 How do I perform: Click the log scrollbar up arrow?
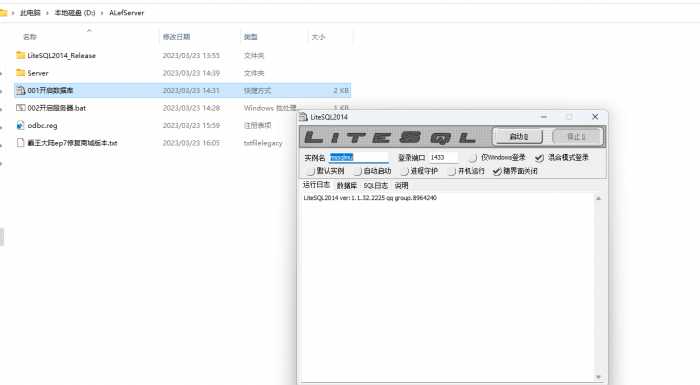(598, 198)
